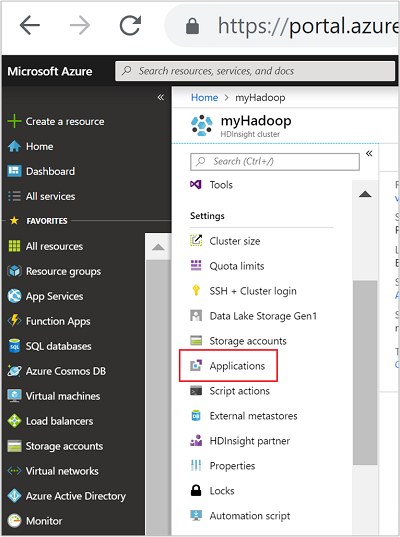Viewport: 400px width, 537px height.
Task: Open Locks settings
Action: [x=222, y=491]
